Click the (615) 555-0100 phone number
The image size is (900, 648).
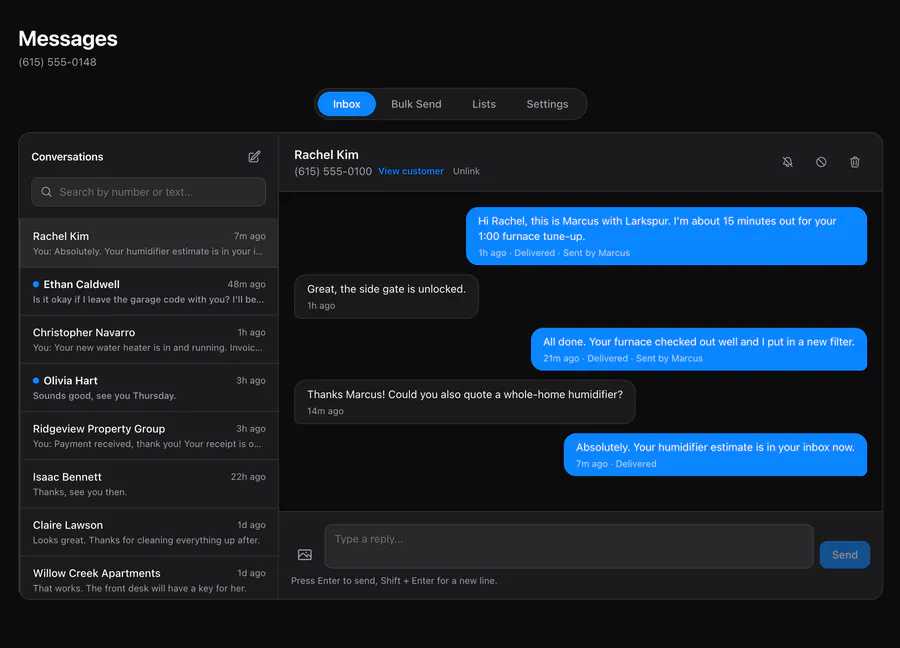tap(333, 171)
